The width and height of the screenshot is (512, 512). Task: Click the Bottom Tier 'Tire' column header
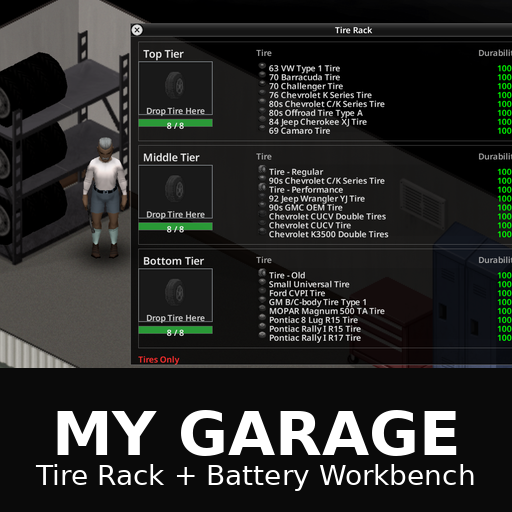pyautogui.click(x=264, y=260)
